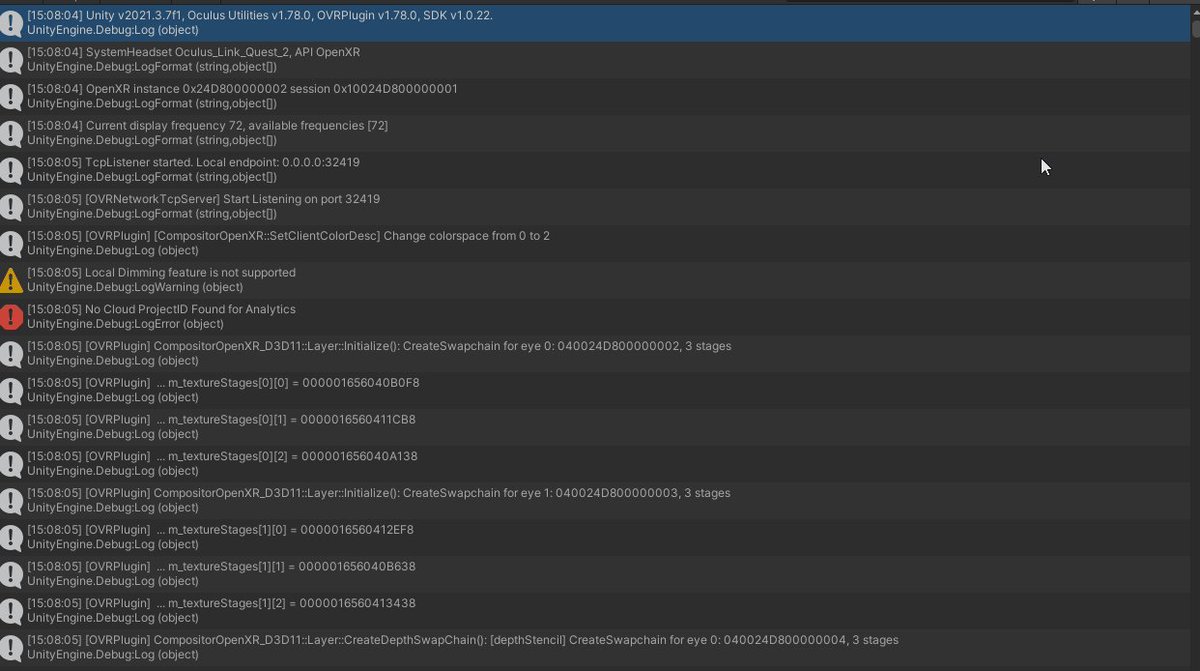Viewport: 1200px width, 671px height.
Task: Select the m_textureStages[1][1] log message
Action: click(593, 574)
